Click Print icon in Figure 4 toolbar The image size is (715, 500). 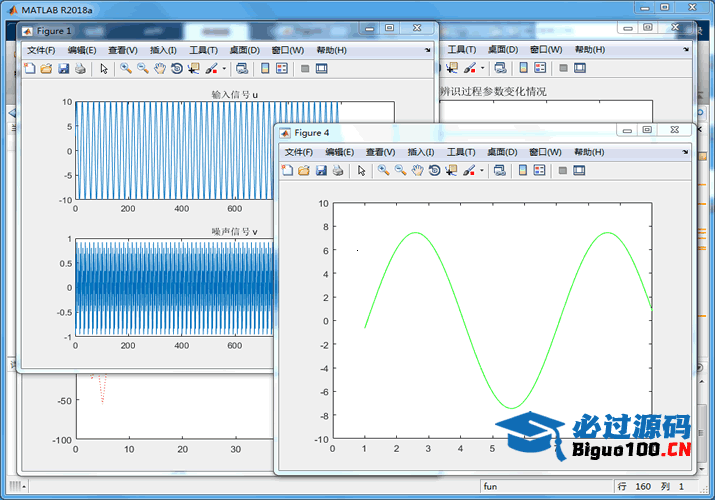click(x=338, y=170)
